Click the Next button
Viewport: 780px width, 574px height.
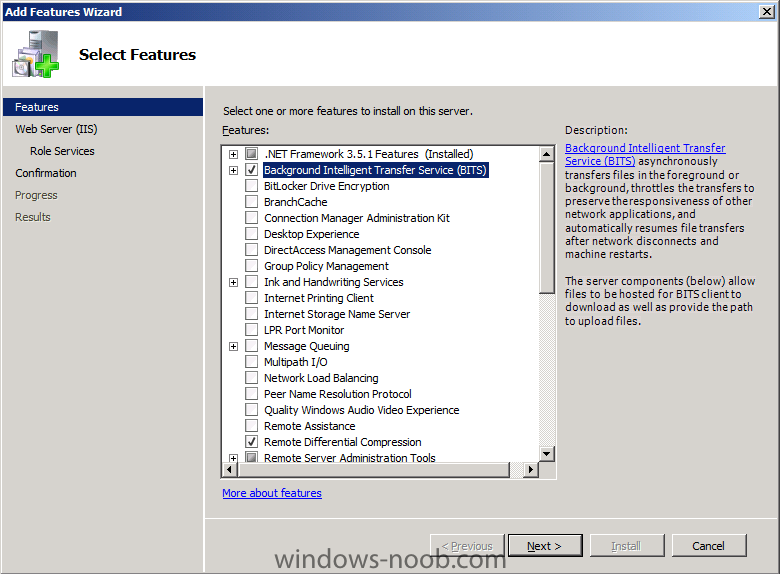point(545,546)
